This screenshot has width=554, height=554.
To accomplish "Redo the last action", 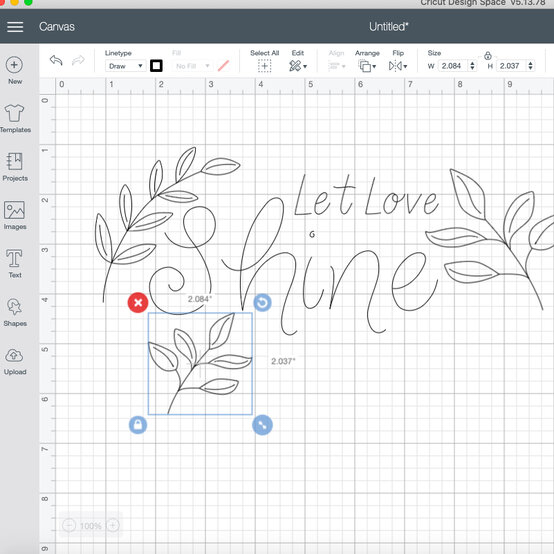I will coord(78,60).
